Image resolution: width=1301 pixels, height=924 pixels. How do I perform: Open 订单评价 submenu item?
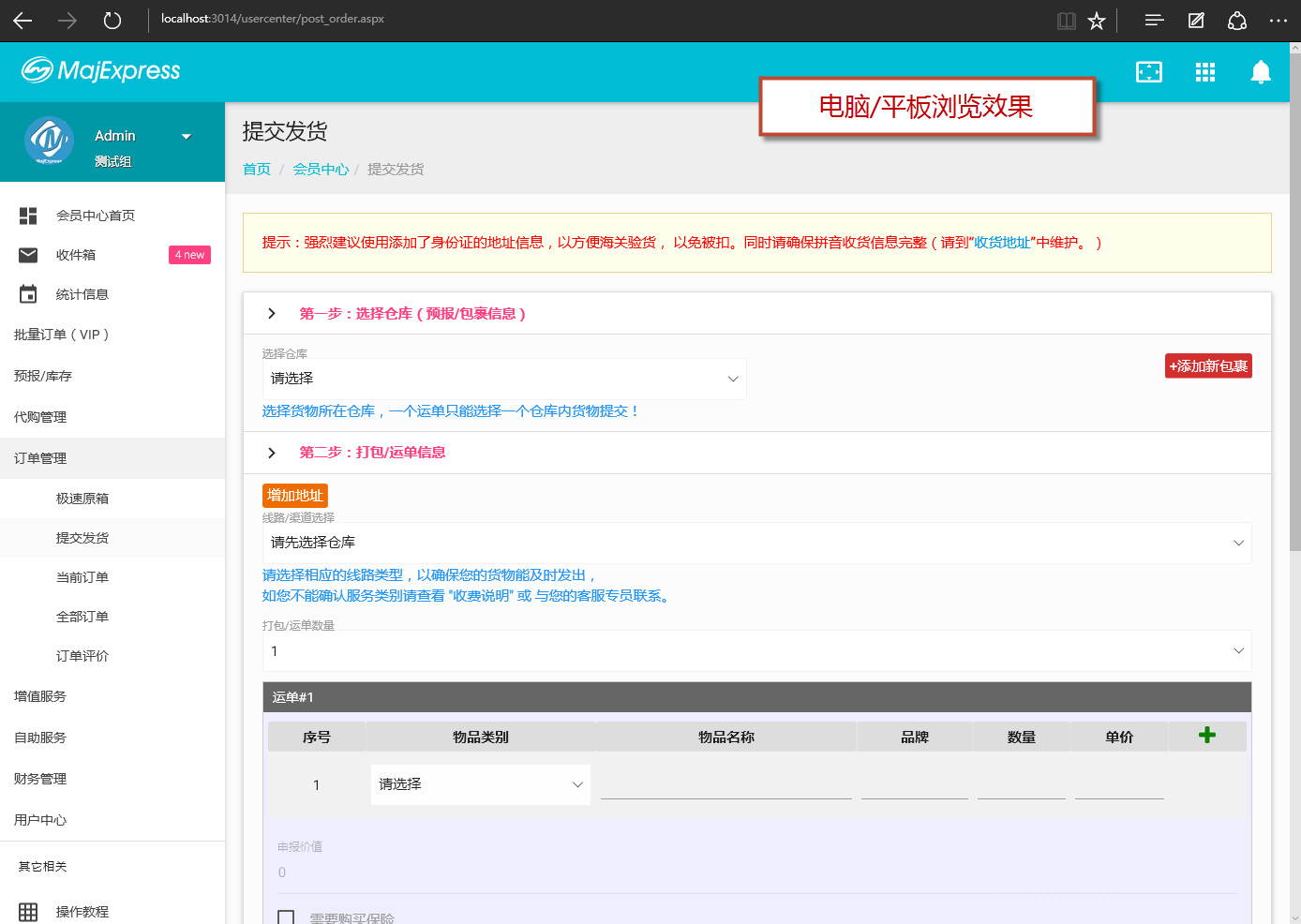[112, 656]
